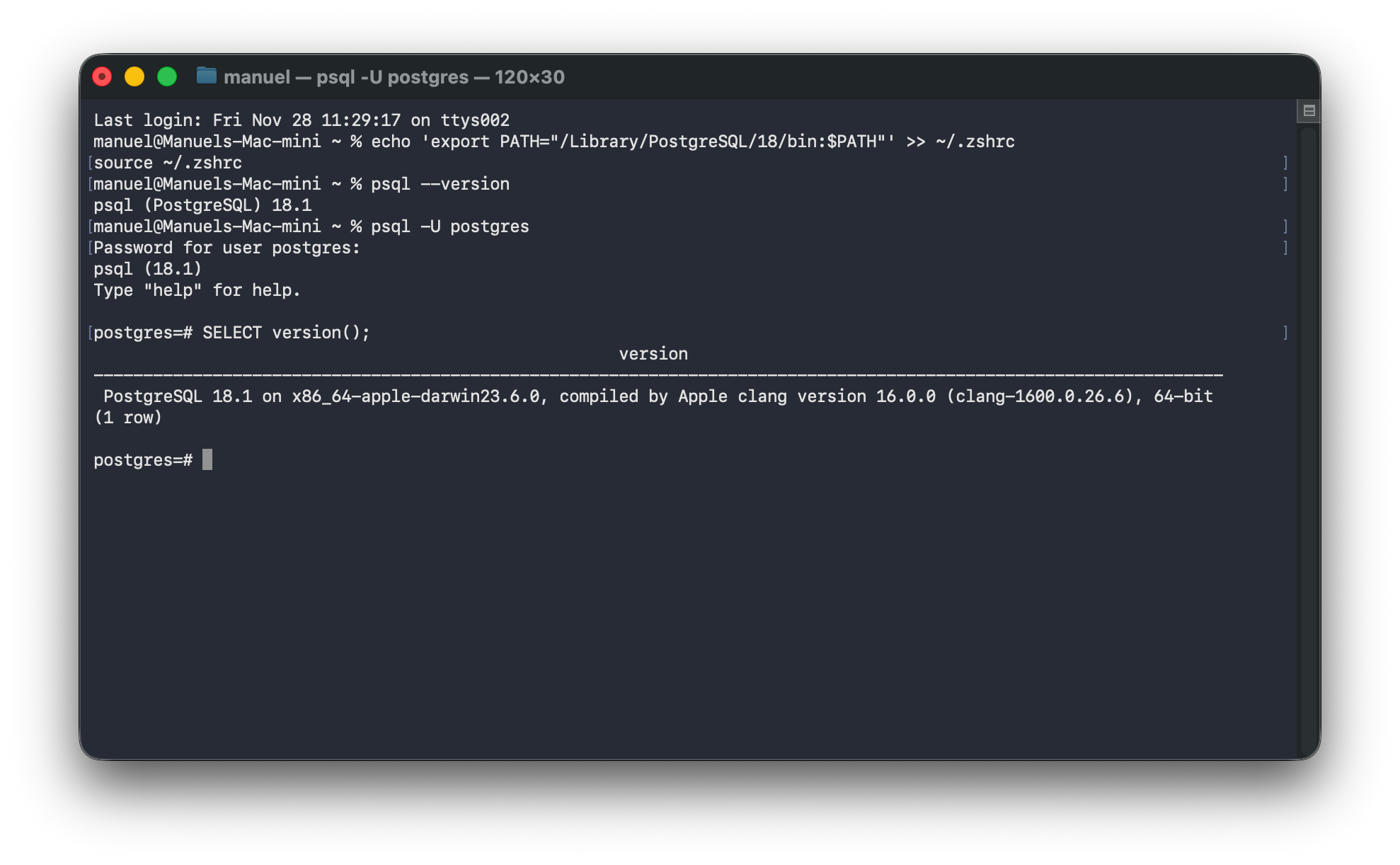This screenshot has height=865, width=1400.
Task: Click the right bracket mark on the 'SELECT version();' line
Action: click(1285, 333)
